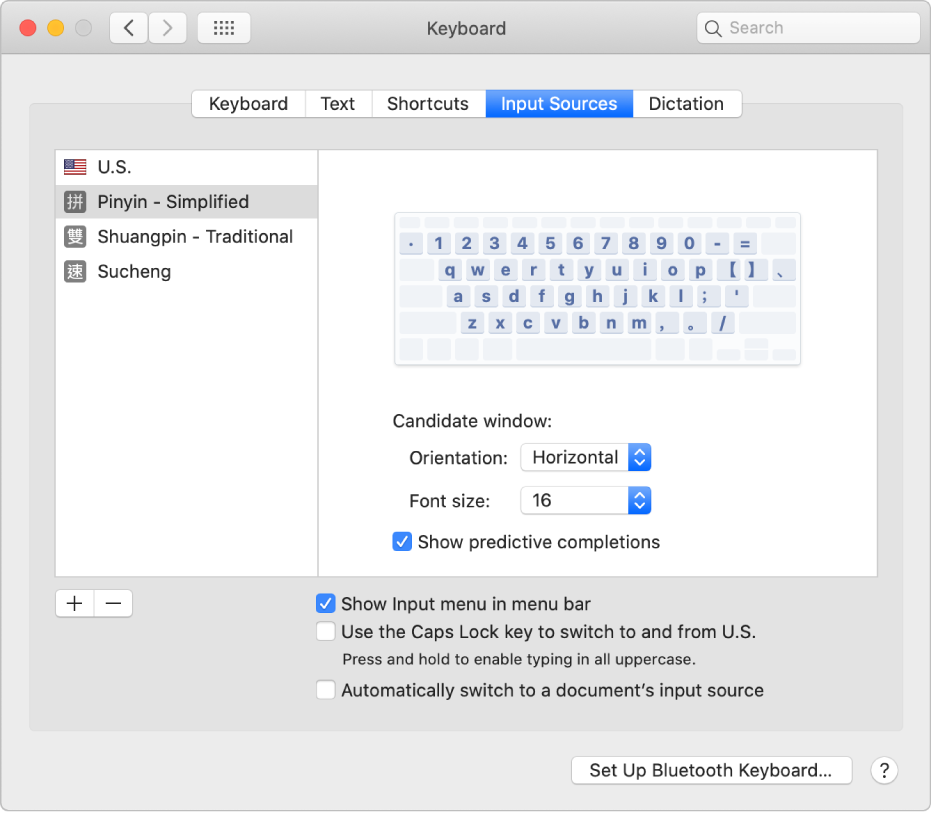Disable Show predictive completions

coord(402,541)
